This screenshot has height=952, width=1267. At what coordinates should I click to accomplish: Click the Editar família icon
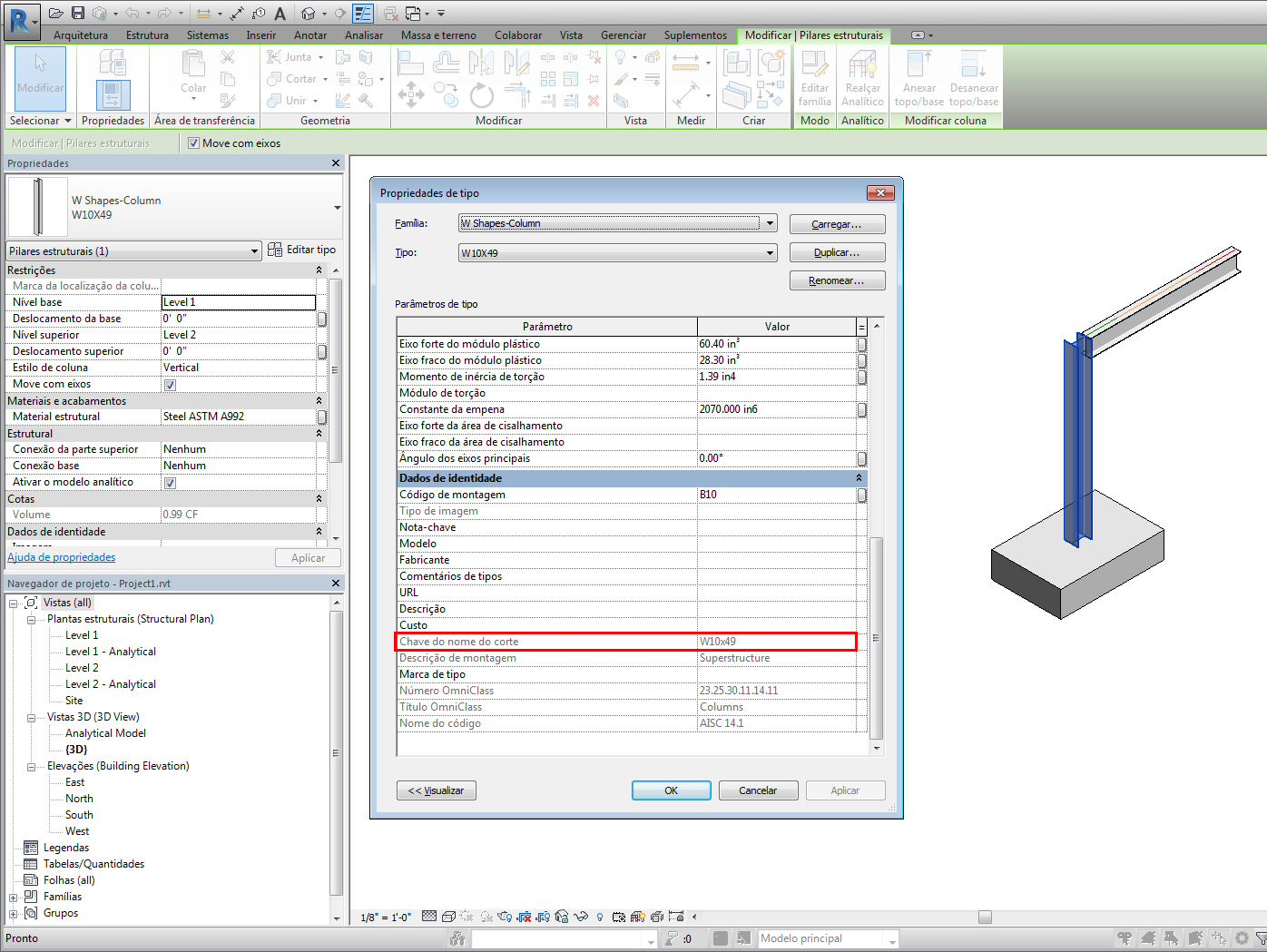[x=814, y=79]
